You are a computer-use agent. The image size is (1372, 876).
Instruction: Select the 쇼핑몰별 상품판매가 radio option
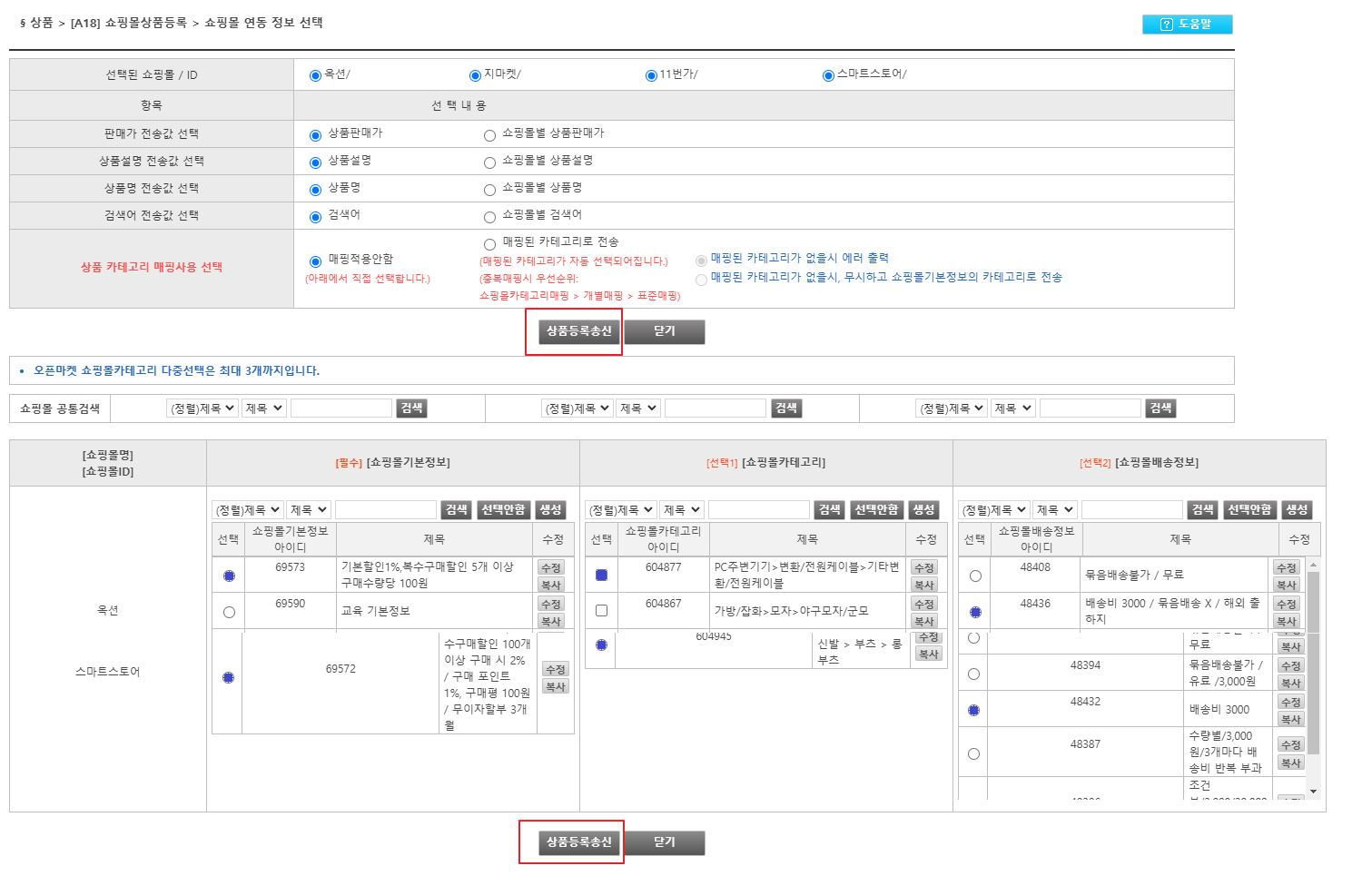(489, 135)
